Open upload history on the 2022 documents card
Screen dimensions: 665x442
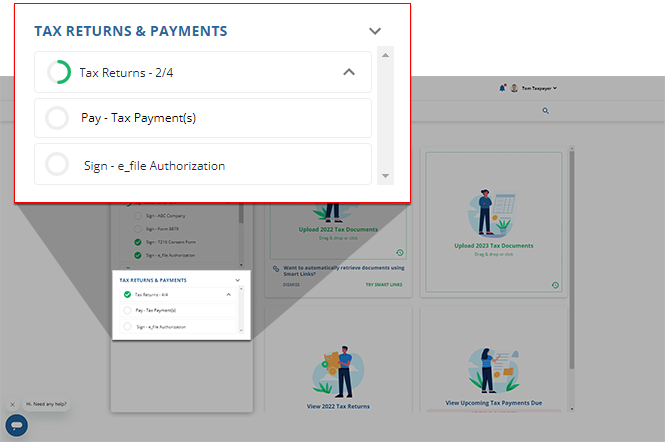coord(400,253)
